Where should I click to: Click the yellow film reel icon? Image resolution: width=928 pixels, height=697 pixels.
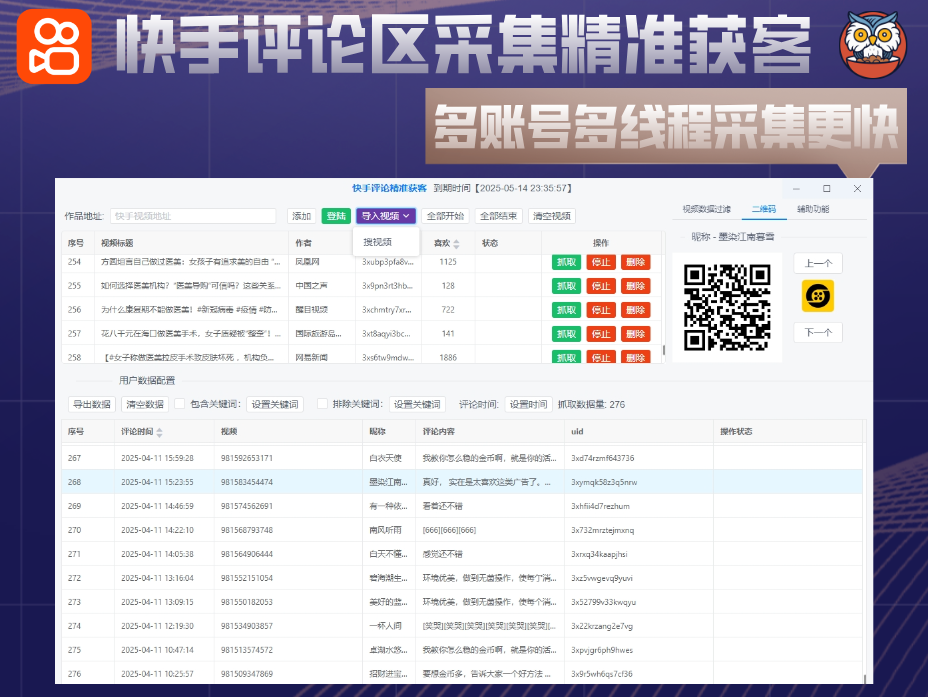click(817, 296)
